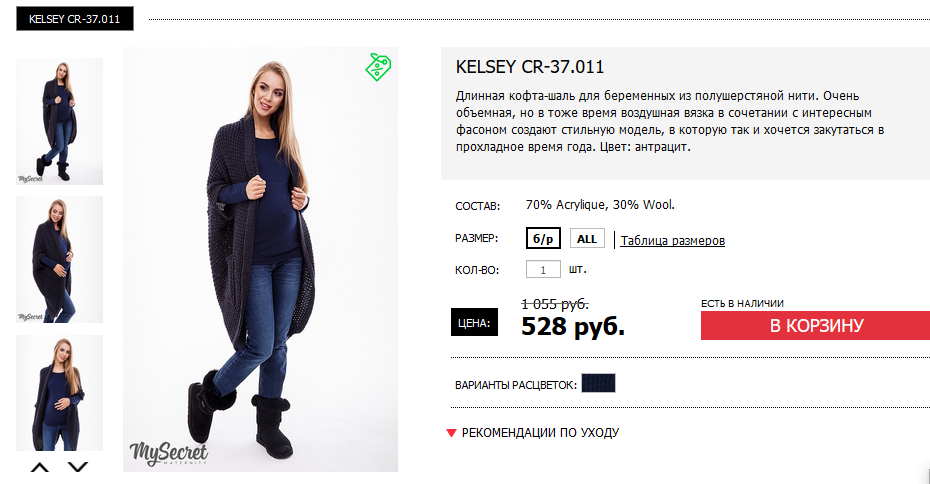The image size is (930, 484).
Task: Click the 528 руб. sale price
Action: [573, 326]
